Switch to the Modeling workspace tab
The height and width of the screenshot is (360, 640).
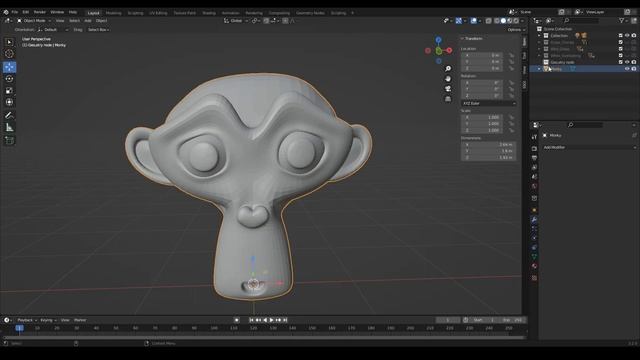click(x=113, y=13)
